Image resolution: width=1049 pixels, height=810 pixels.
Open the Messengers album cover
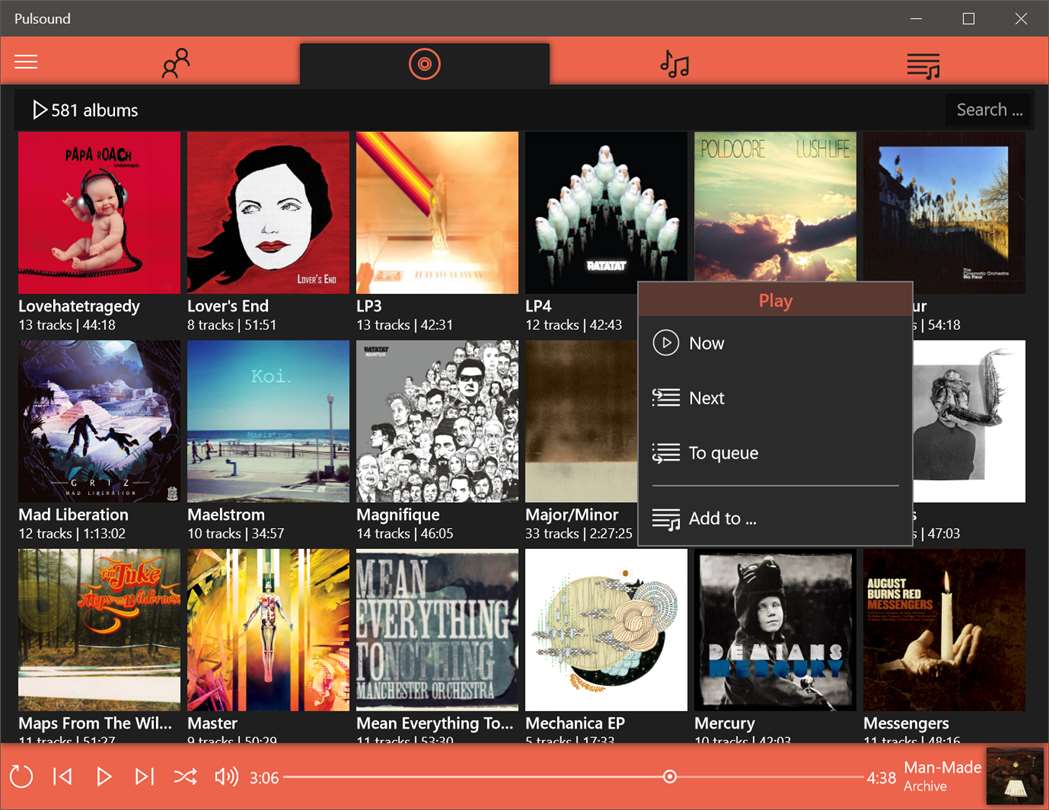coord(944,630)
